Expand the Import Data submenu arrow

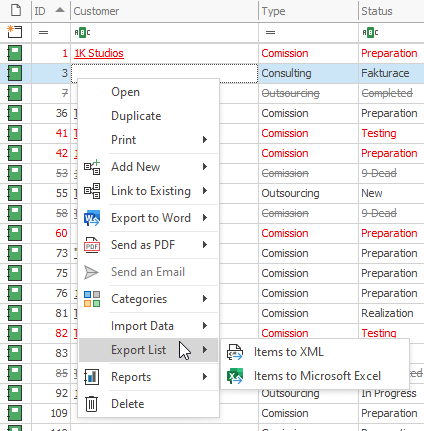[x=205, y=325]
